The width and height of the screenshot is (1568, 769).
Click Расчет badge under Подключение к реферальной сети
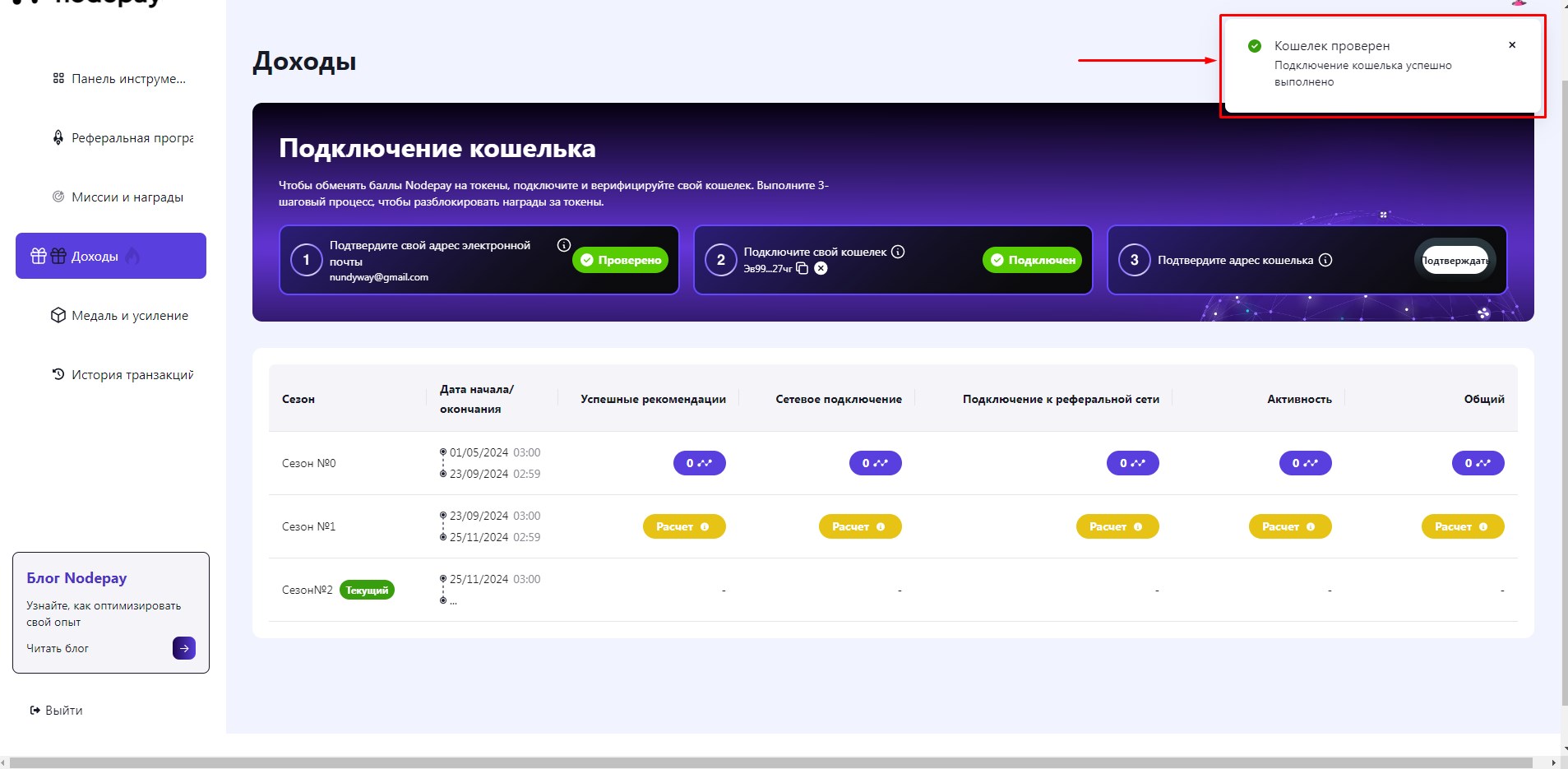pyautogui.click(x=1117, y=526)
